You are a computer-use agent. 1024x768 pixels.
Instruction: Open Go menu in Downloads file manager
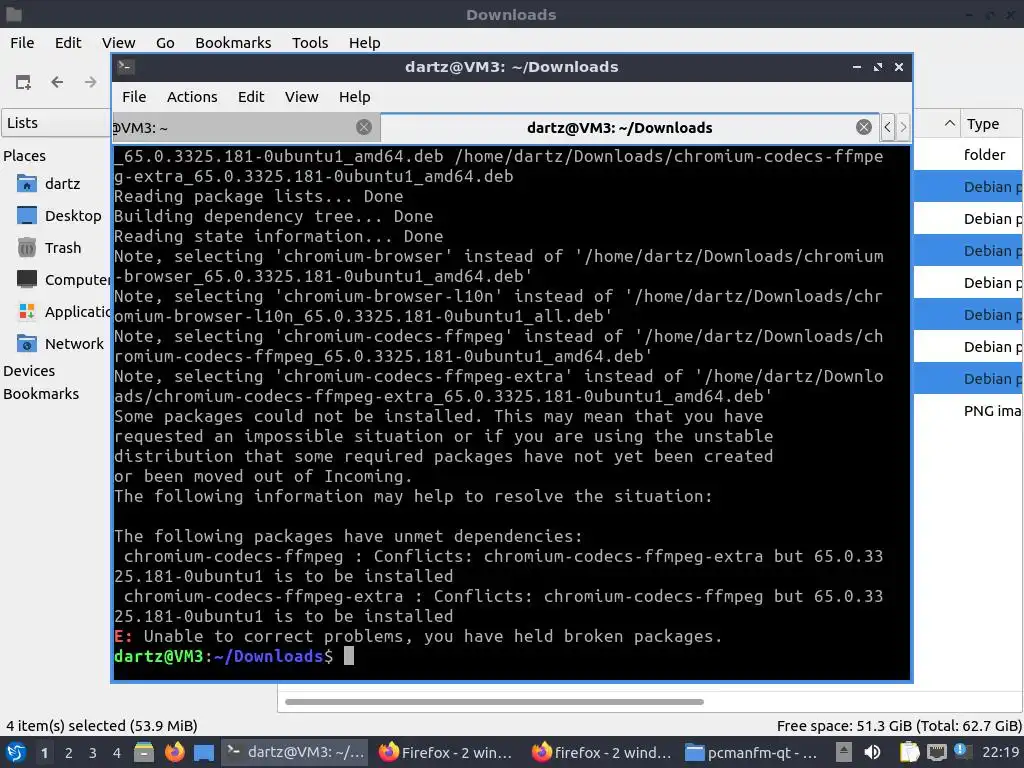(x=165, y=42)
